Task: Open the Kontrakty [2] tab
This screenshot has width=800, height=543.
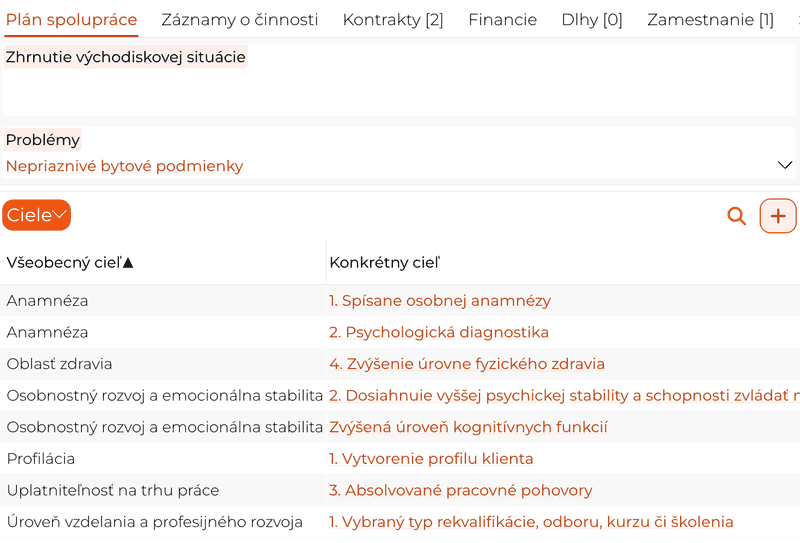Action: tap(393, 20)
